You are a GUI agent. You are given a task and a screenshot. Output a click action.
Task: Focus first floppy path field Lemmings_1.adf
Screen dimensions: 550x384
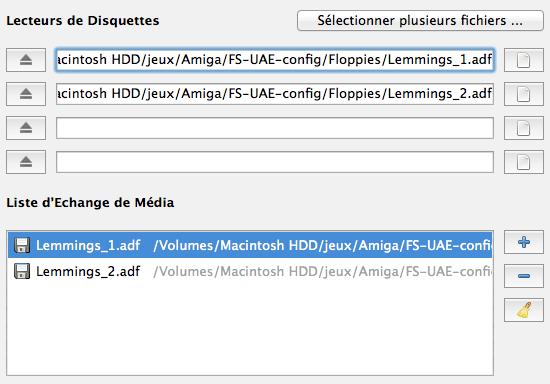[275, 60]
